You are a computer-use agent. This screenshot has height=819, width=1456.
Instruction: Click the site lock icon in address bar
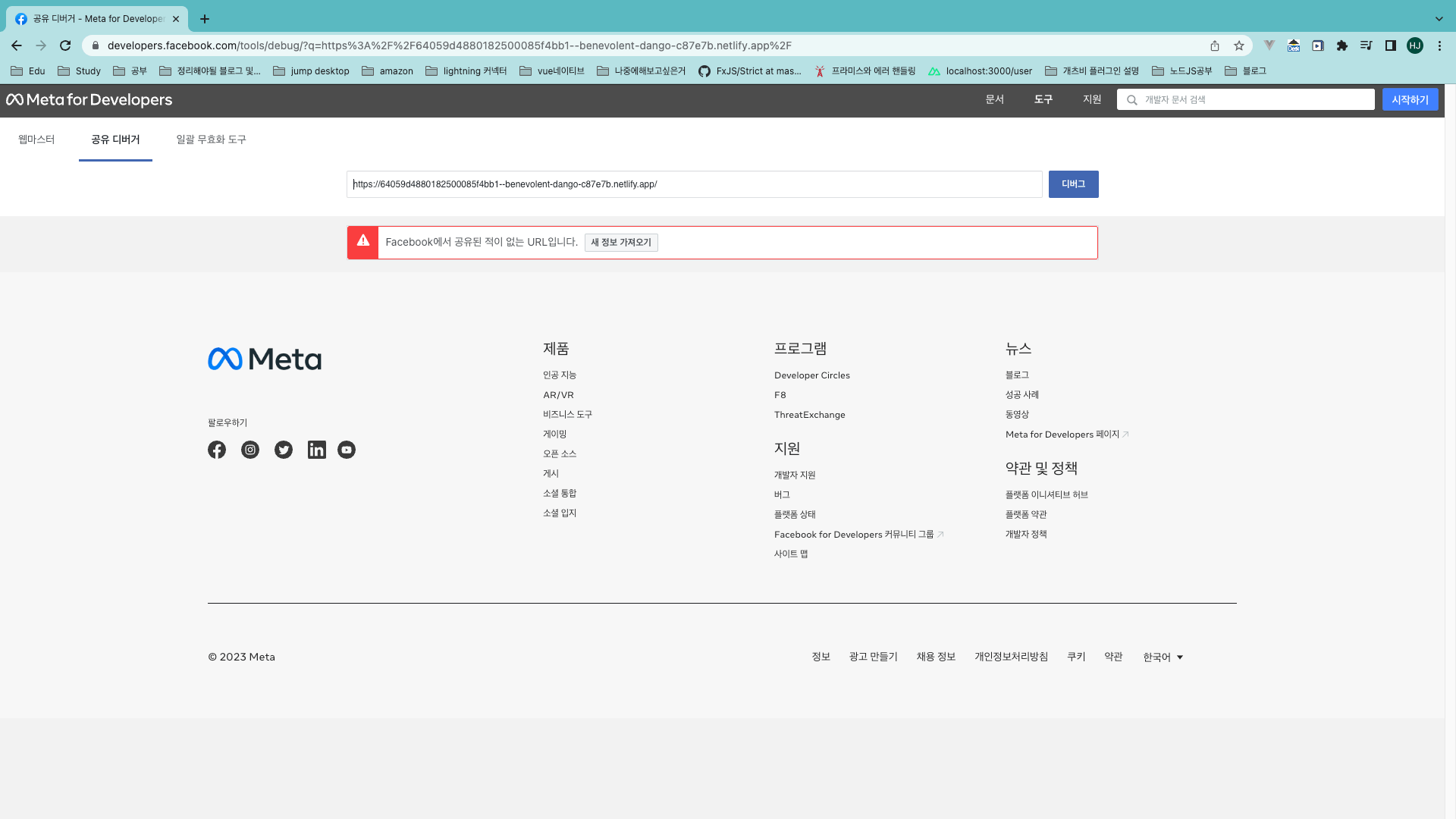tap(96, 45)
